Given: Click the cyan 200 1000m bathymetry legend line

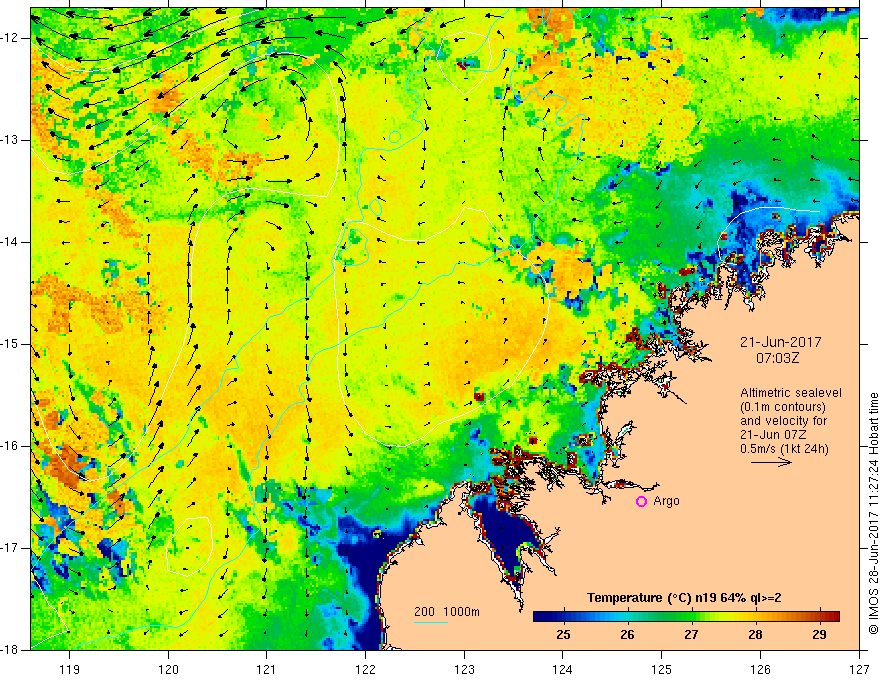Looking at the screenshot, I should click(431, 623).
